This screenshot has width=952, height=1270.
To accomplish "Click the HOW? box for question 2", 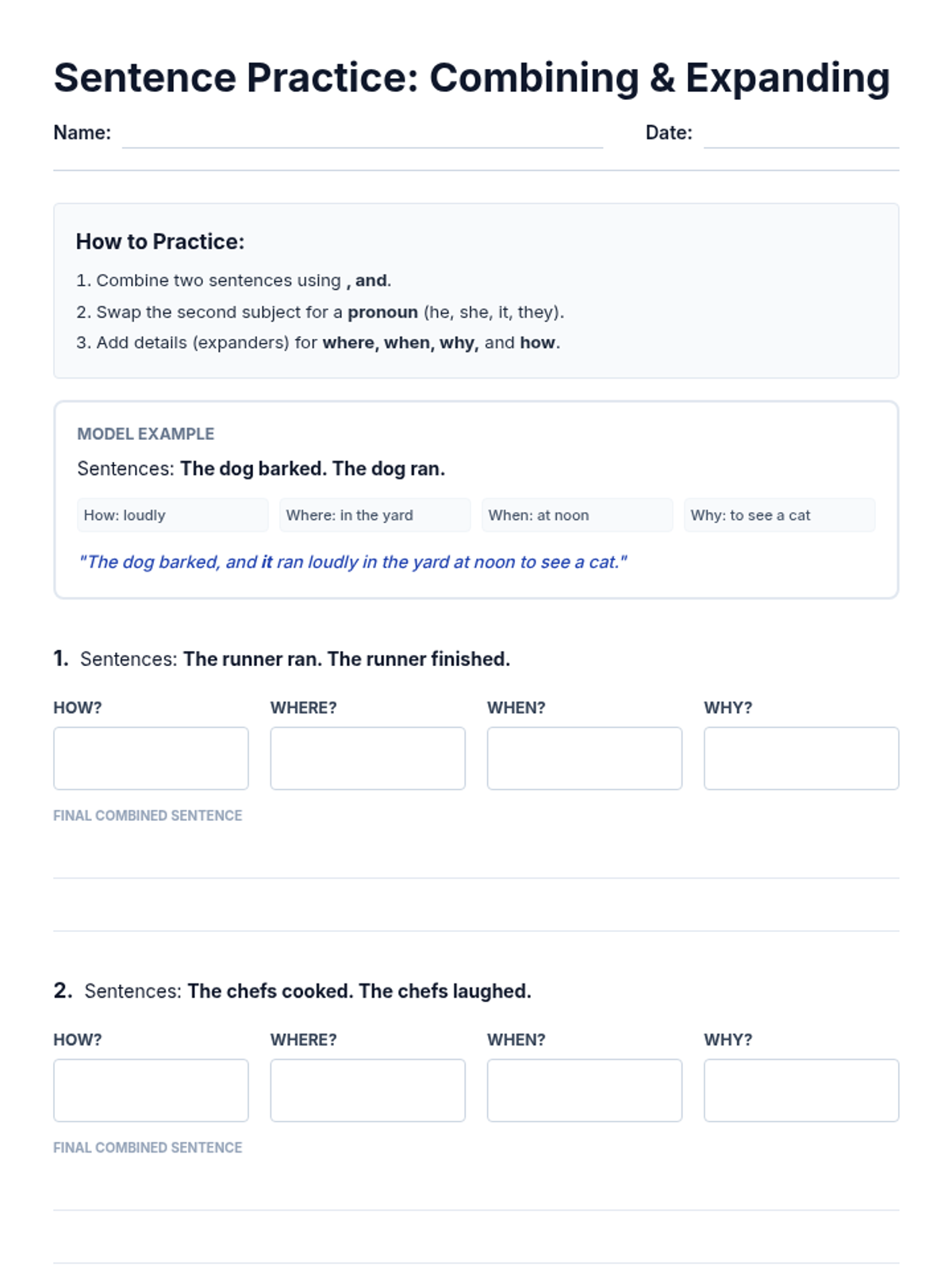I will [x=151, y=1090].
